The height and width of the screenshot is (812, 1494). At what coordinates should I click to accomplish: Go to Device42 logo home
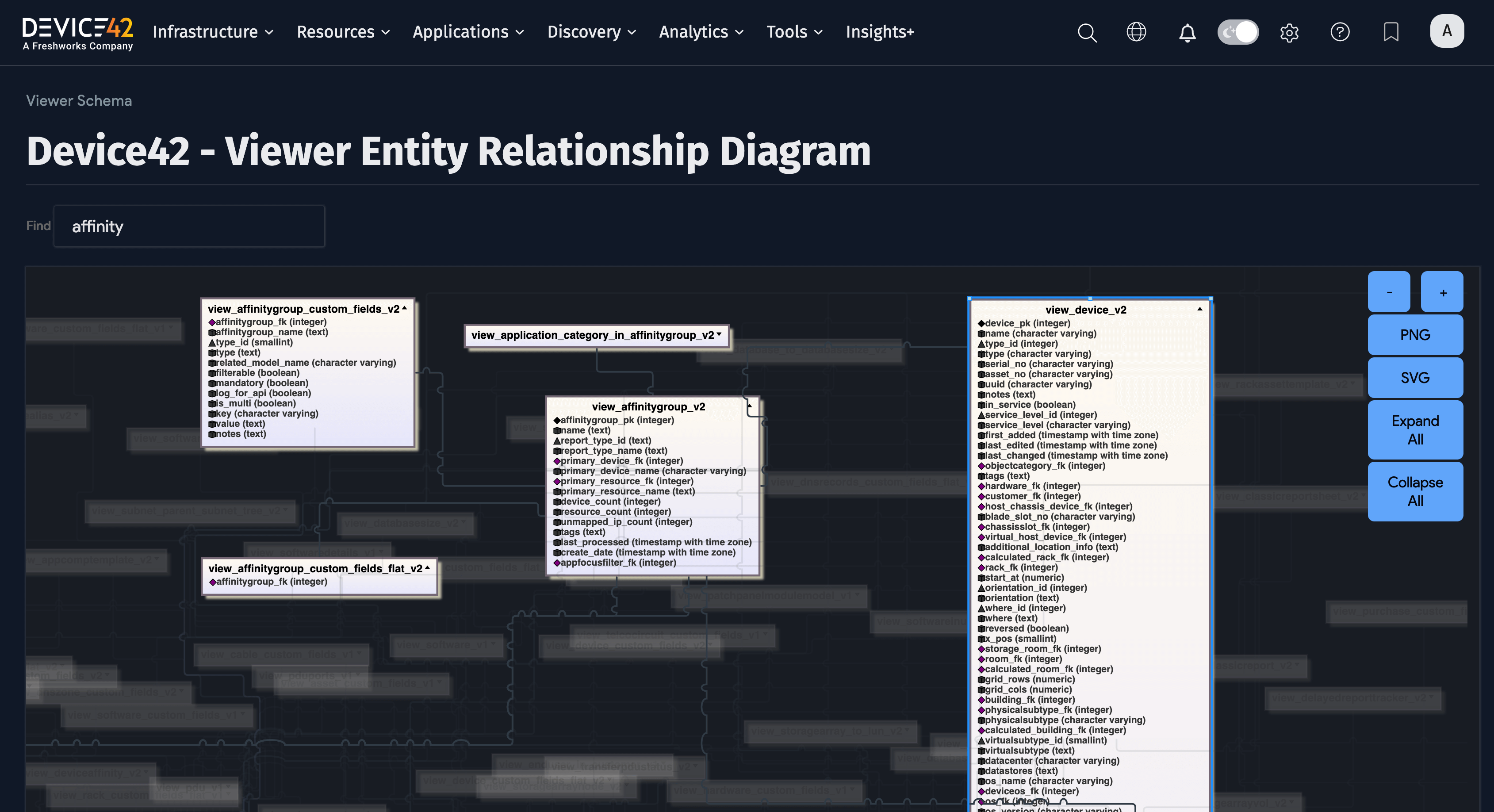point(78,34)
